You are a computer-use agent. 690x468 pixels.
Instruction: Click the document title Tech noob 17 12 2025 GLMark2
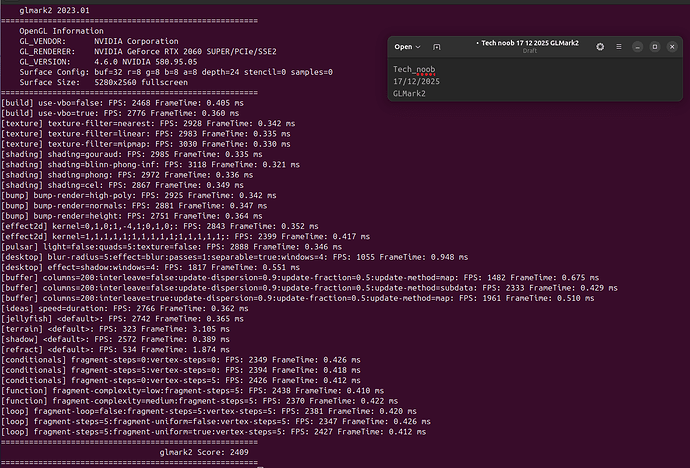coord(519,43)
